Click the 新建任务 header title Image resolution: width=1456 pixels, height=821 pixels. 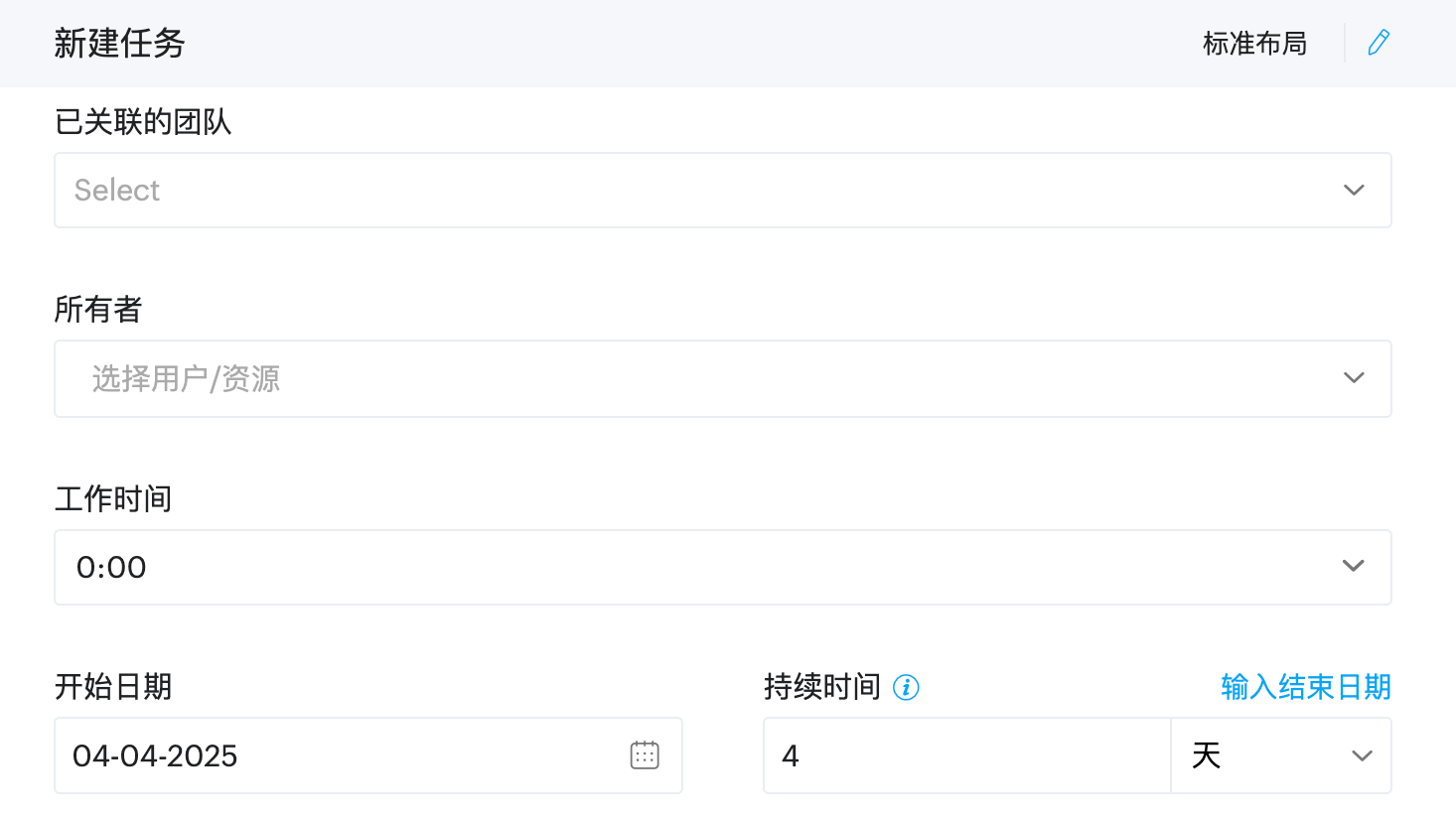point(119,44)
